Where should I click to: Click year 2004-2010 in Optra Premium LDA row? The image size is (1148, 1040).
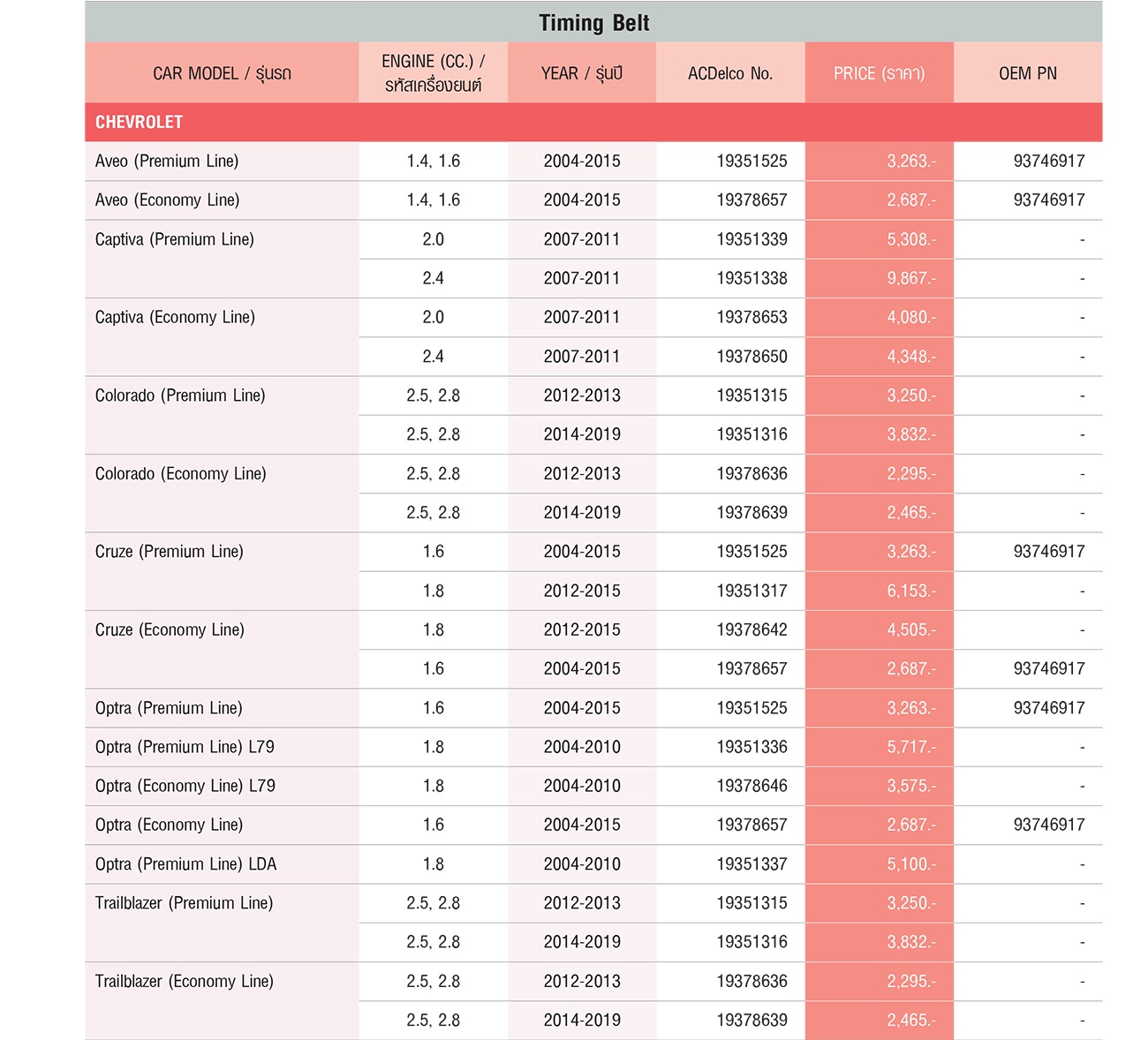[582, 864]
